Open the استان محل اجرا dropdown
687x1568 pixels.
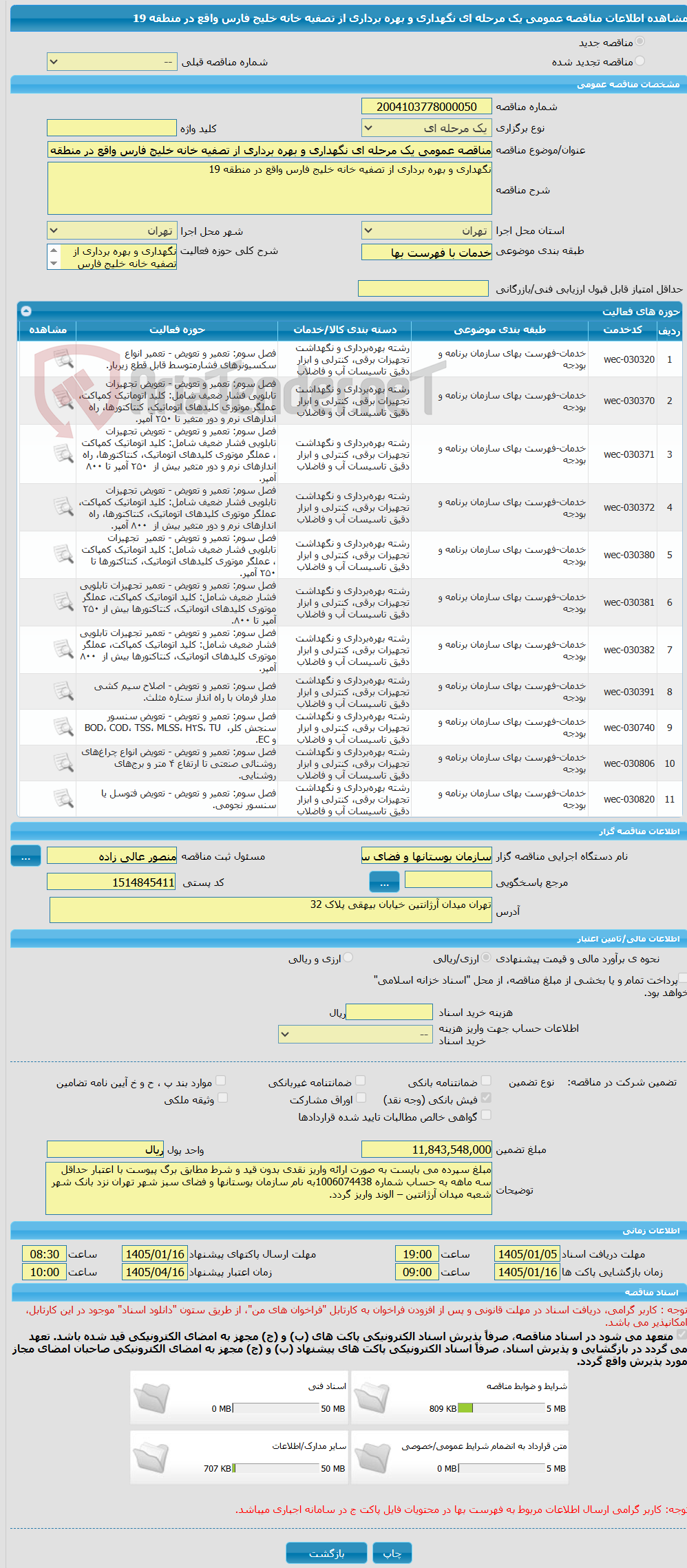[x=426, y=231]
